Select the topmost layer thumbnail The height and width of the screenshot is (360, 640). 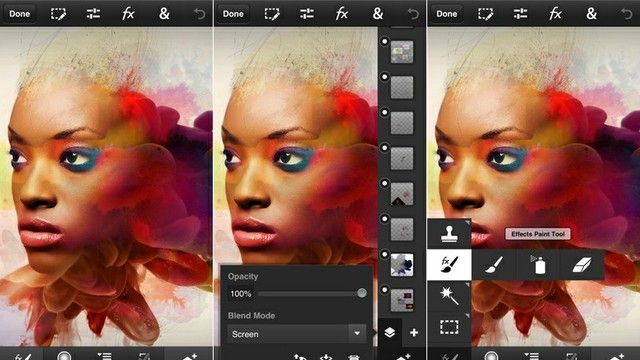[402, 52]
